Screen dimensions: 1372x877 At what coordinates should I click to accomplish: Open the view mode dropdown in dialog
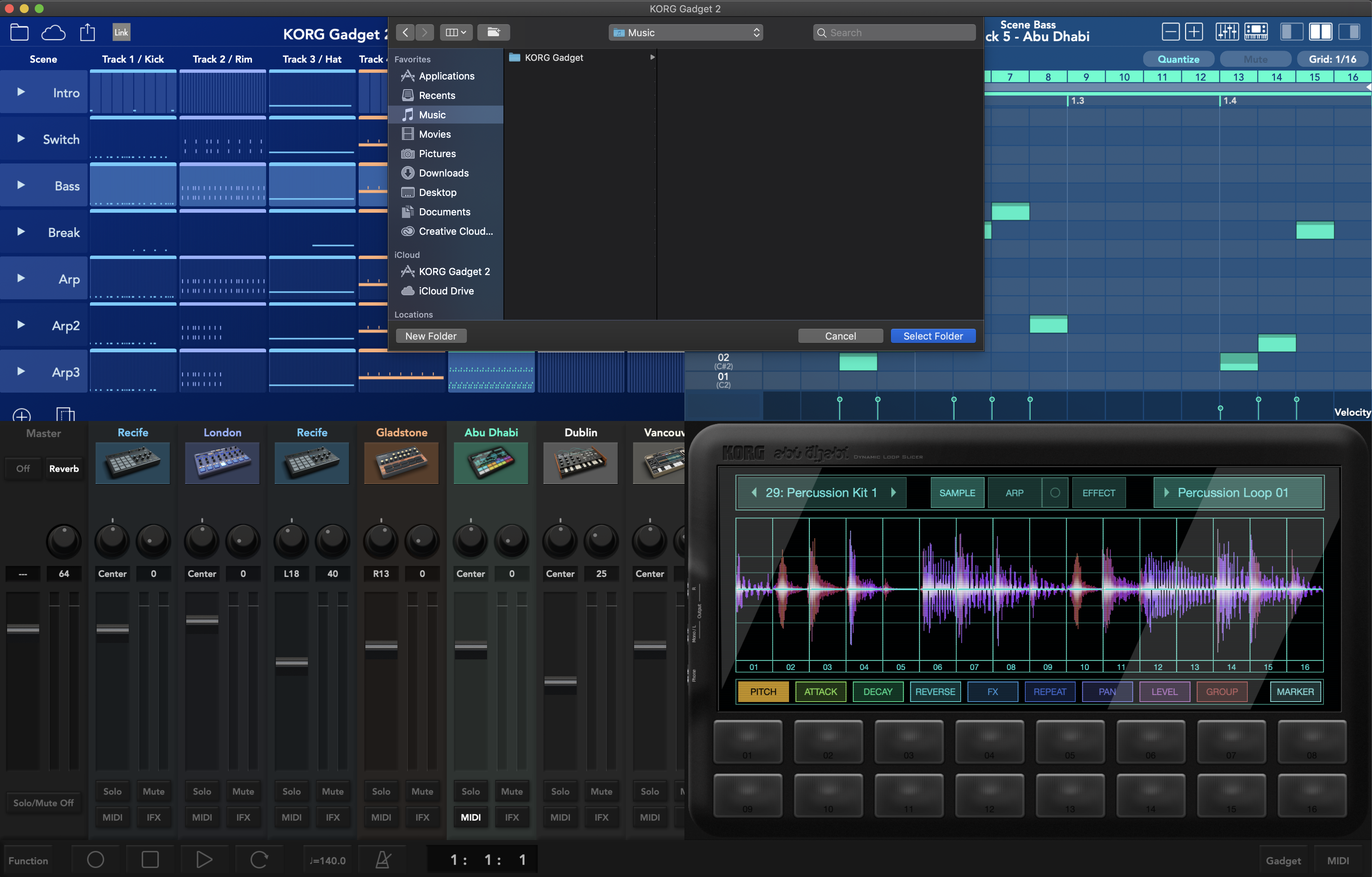(x=456, y=32)
